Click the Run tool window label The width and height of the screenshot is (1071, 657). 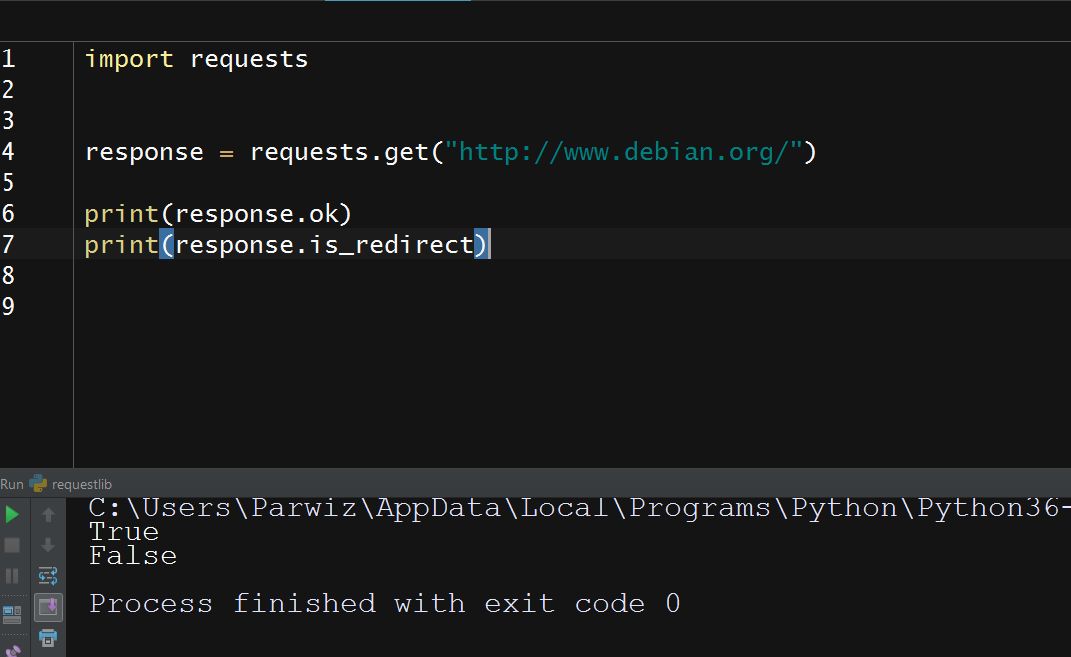coord(12,484)
